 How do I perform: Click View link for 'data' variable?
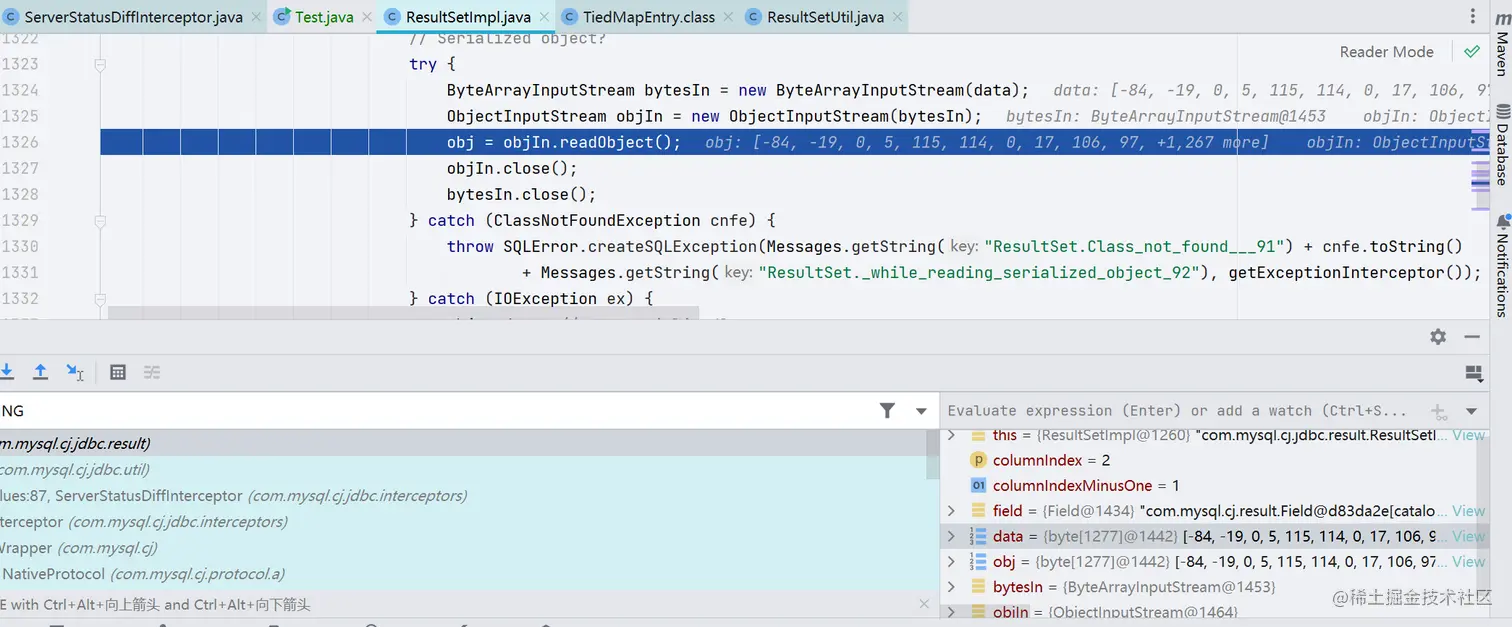click(x=1468, y=536)
